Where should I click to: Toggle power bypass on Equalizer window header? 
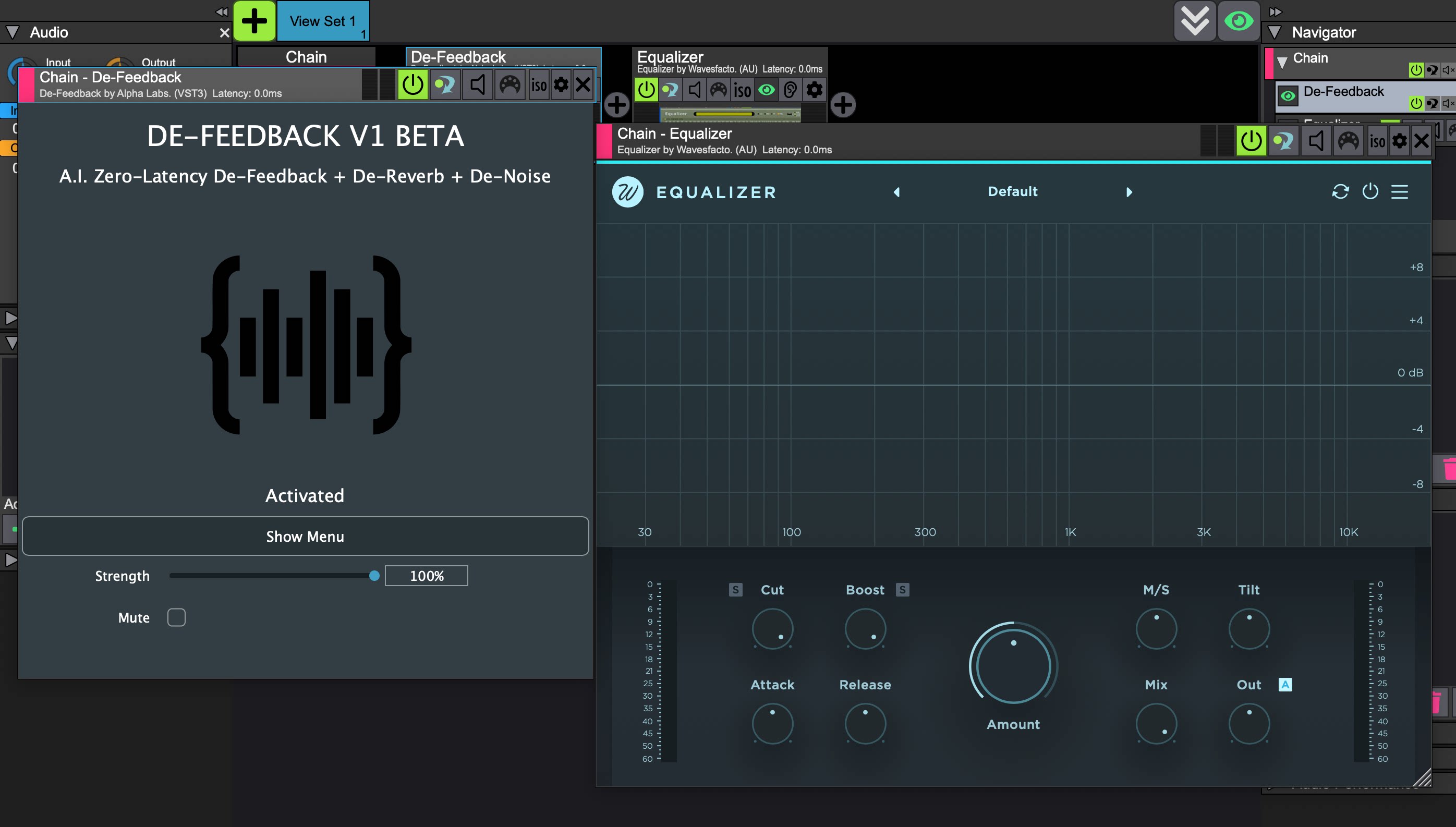tap(1251, 141)
